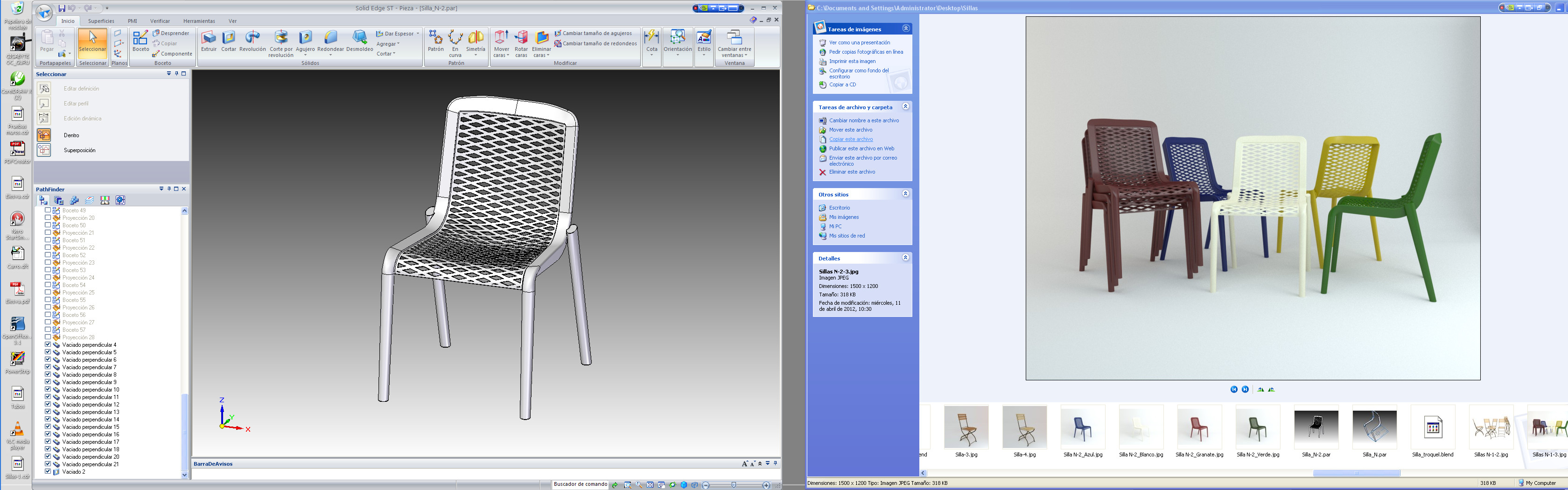The image size is (1568, 490).
Task: Select the Dentro selection mode icon
Action: (x=44, y=135)
